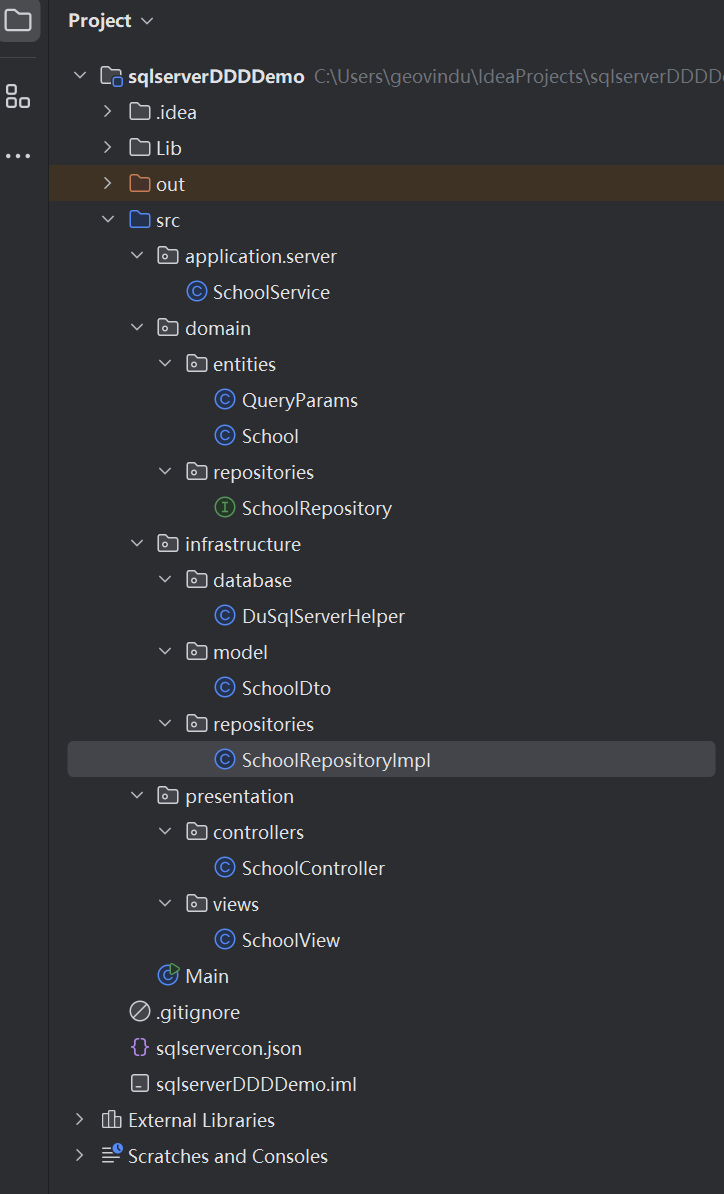Click the sqlservercon.json file icon
The image size is (724, 1194).
140,1048
